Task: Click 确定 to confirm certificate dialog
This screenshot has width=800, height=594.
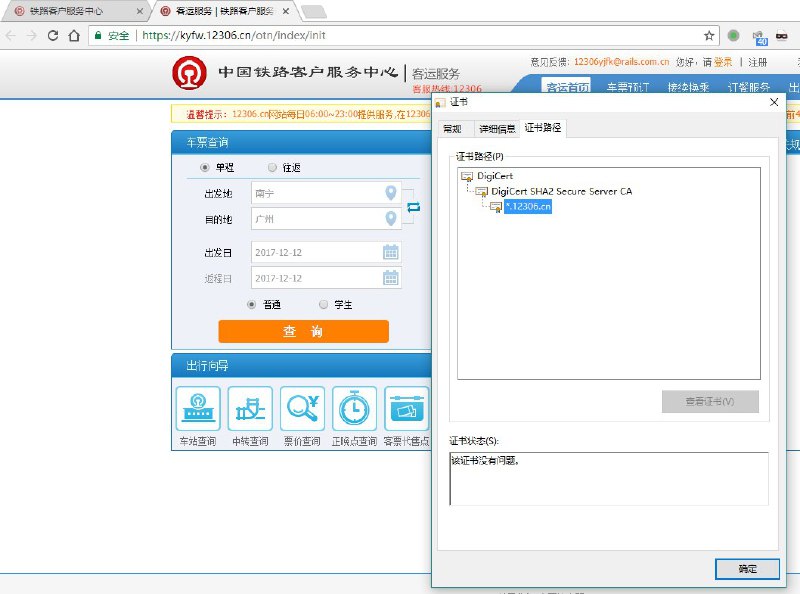Action: 747,568
